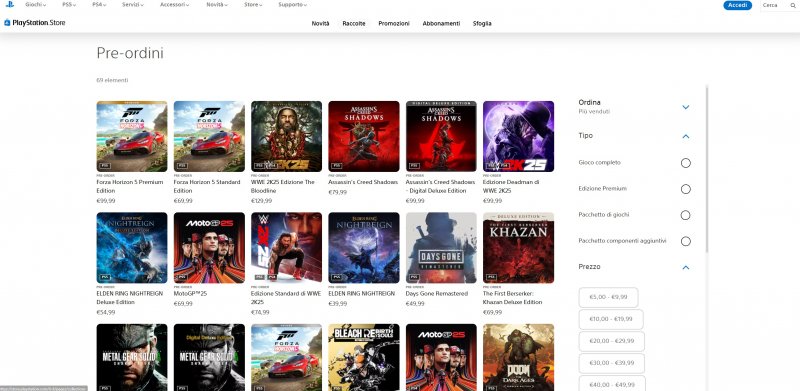Image resolution: width=800 pixels, height=391 pixels.
Task: Open the PS4 dropdown menu
Action: [x=99, y=5]
